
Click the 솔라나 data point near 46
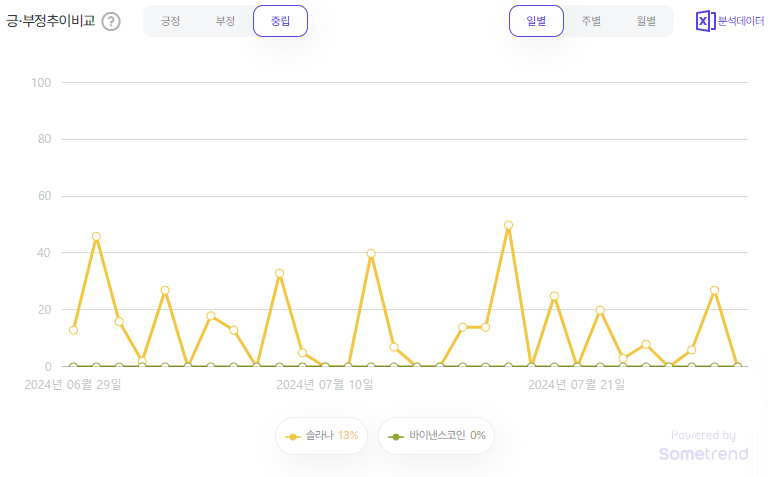click(x=96, y=237)
